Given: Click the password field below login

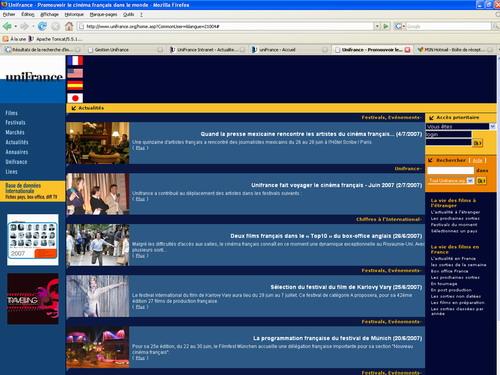Looking at the screenshot, I should pyautogui.click(x=448, y=142).
